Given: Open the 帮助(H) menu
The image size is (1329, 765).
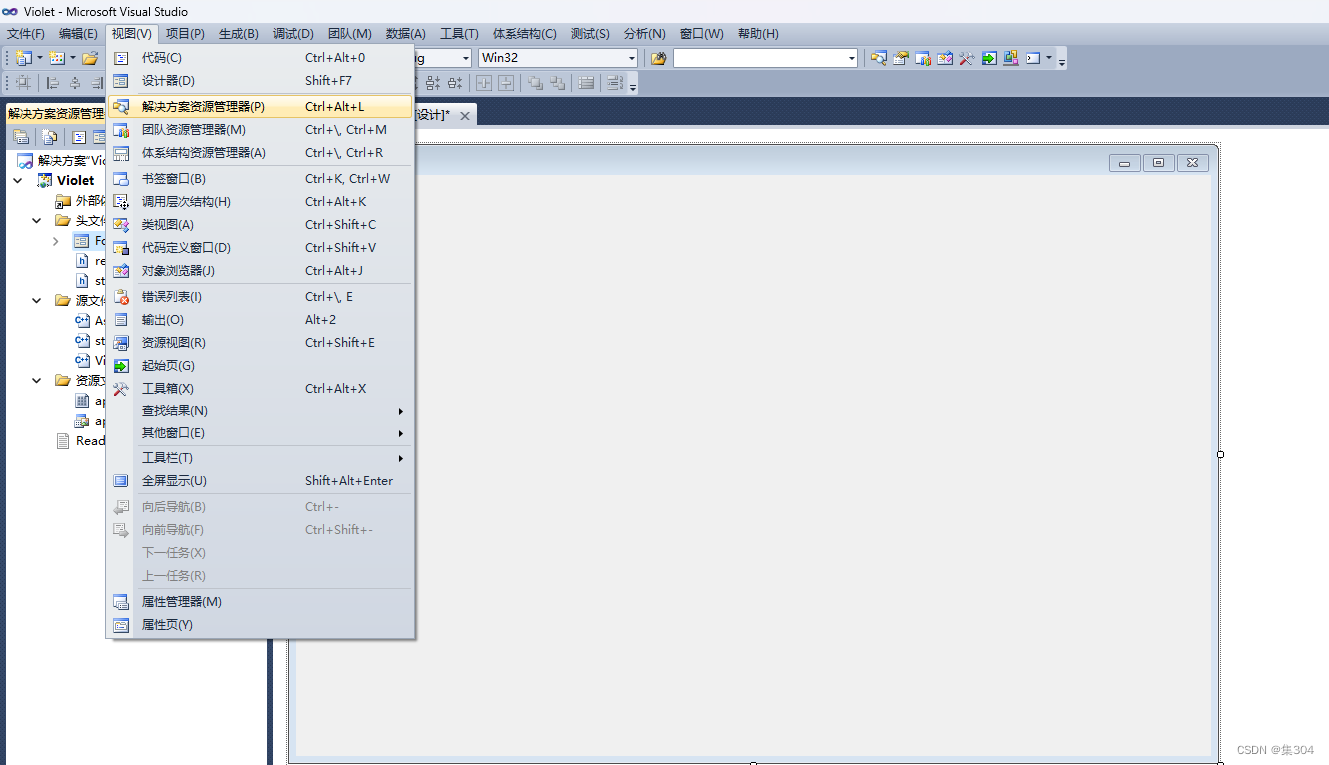Looking at the screenshot, I should coord(758,33).
